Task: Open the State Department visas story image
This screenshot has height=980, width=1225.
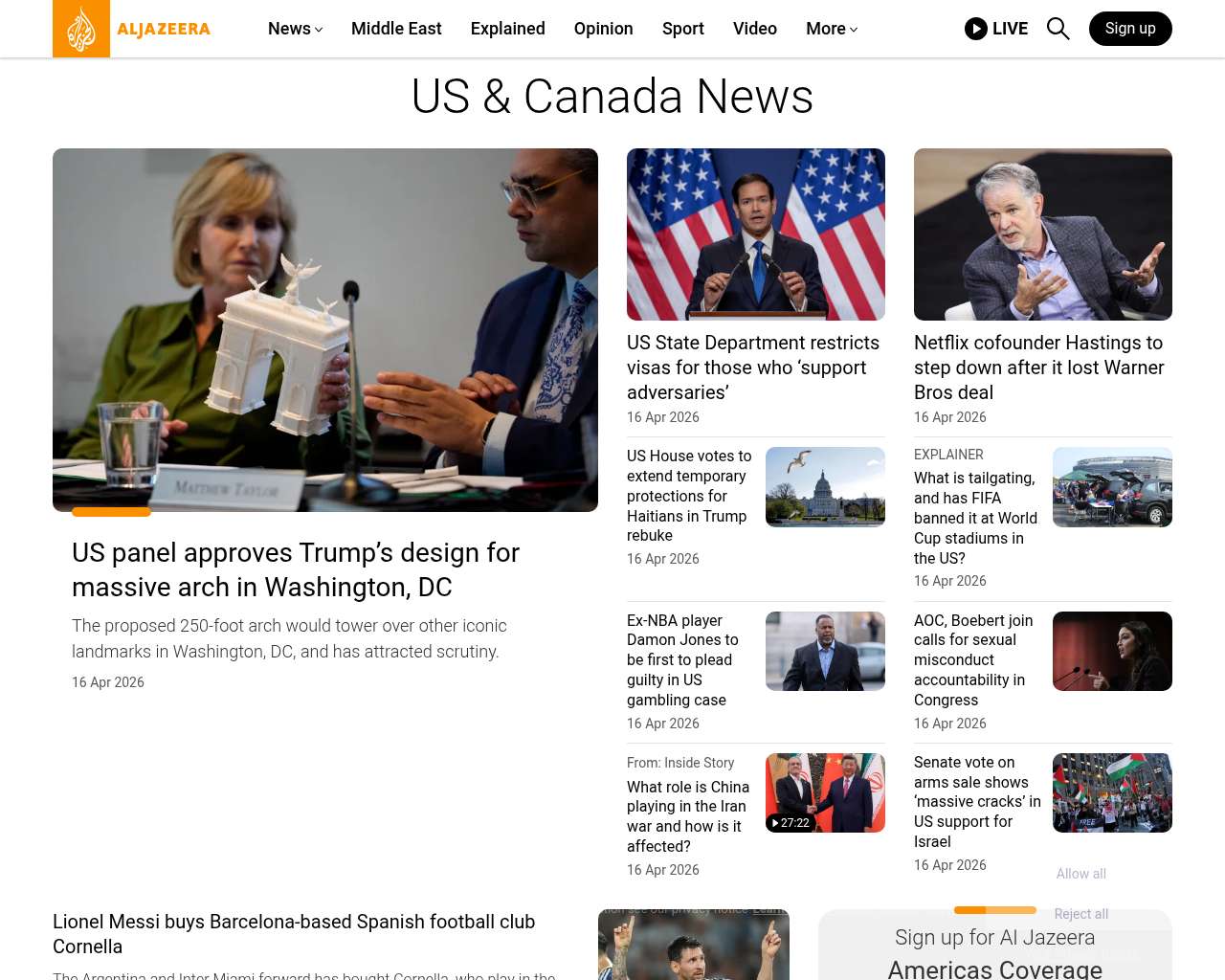Action: pyautogui.click(x=756, y=234)
